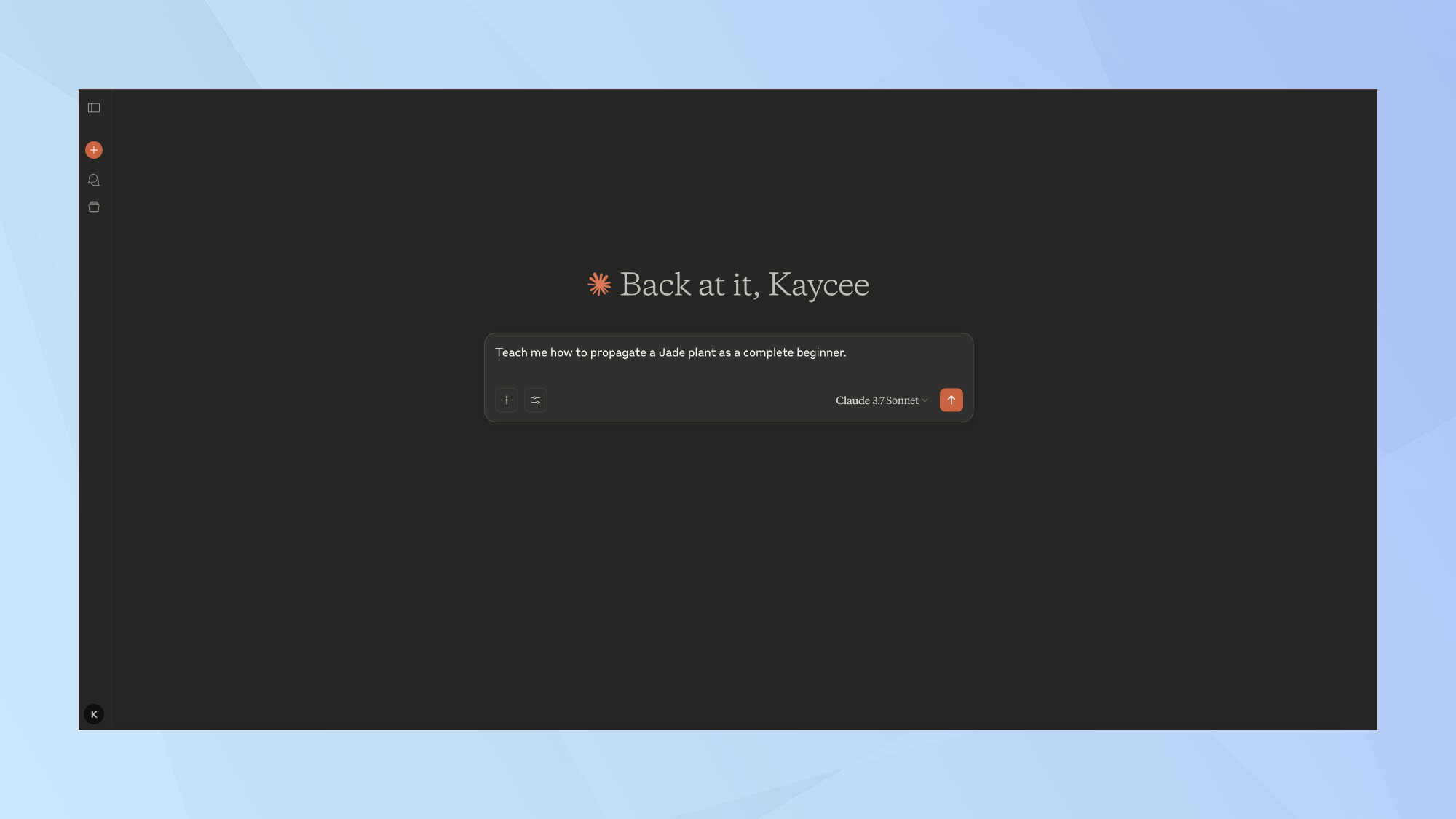Start a new chat with orange plus

(94, 150)
